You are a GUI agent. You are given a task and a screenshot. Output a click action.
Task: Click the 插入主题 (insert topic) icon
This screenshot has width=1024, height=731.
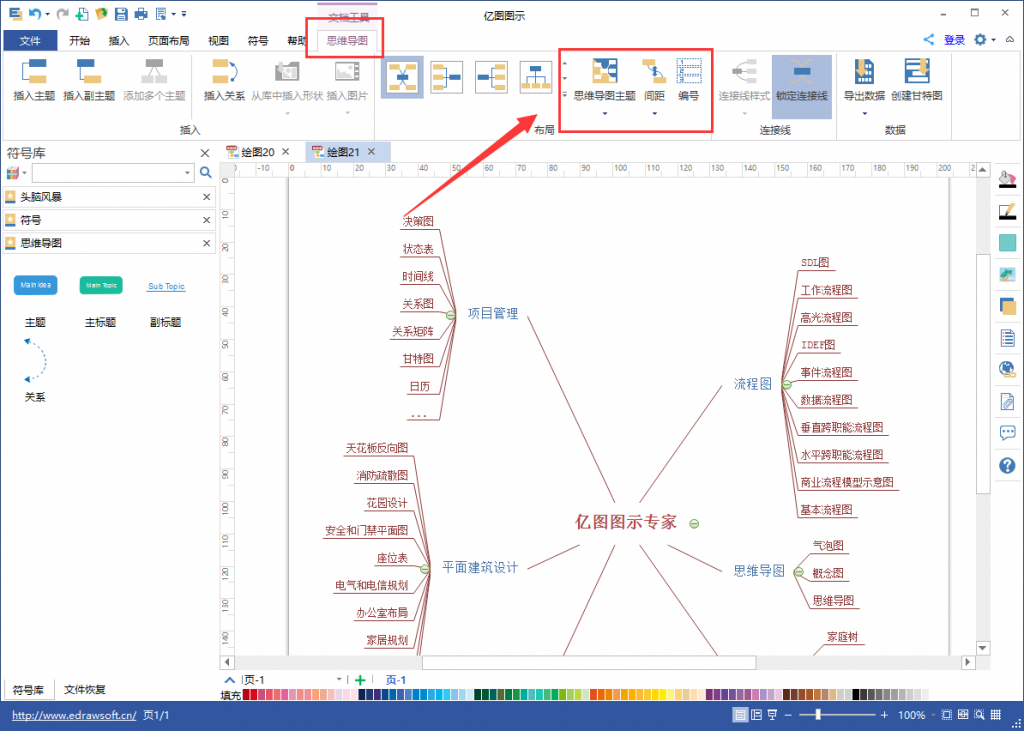point(34,71)
